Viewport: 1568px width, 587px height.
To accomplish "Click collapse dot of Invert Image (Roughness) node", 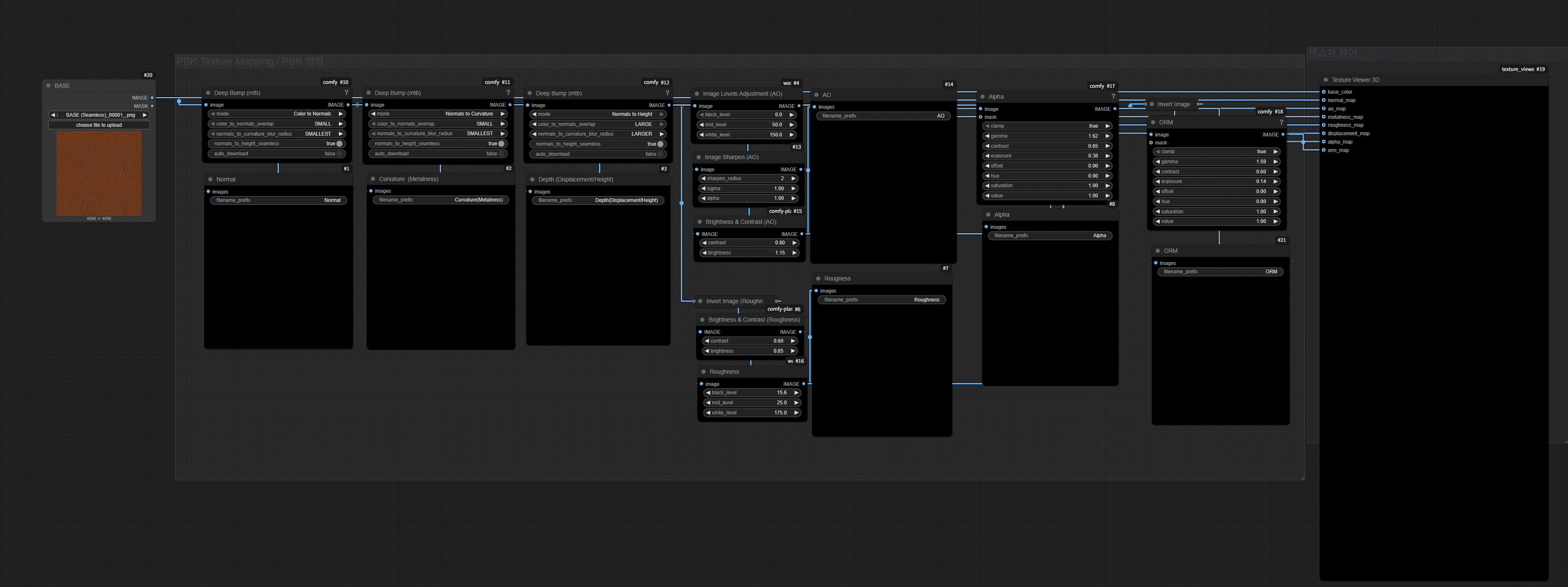I will (x=700, y=301).
